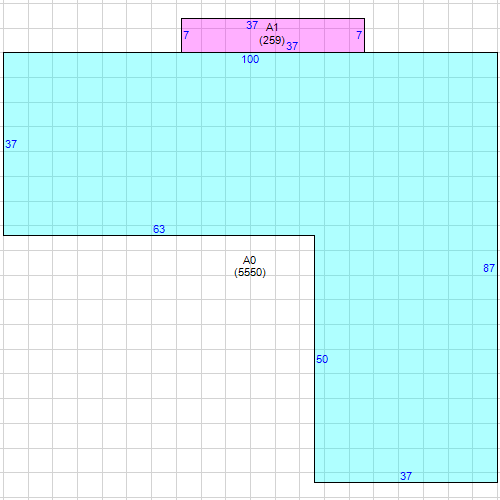Click the "37" dimension on A1's top edge

pyautogui.click(x=252, y=25)
